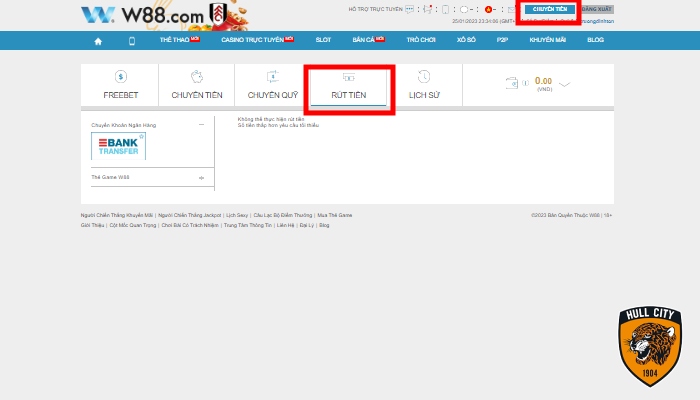Open the KHUYẾN MÃI menu

click(547, 40)
